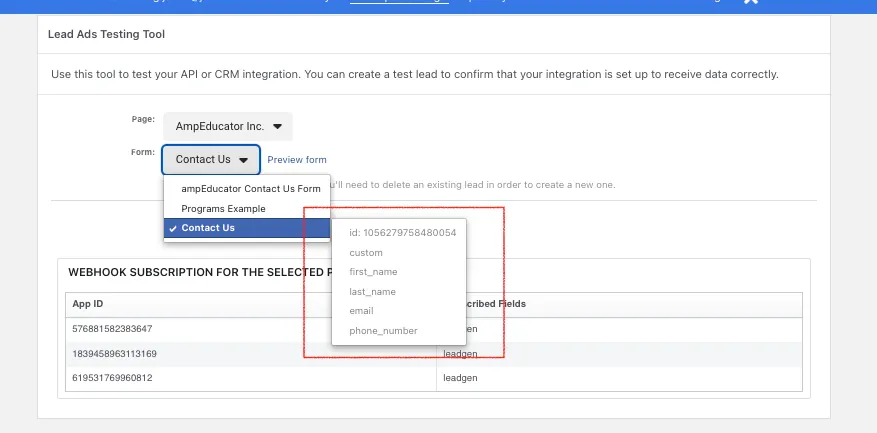
Task: Click the Form: label
Action: [143, 152]
